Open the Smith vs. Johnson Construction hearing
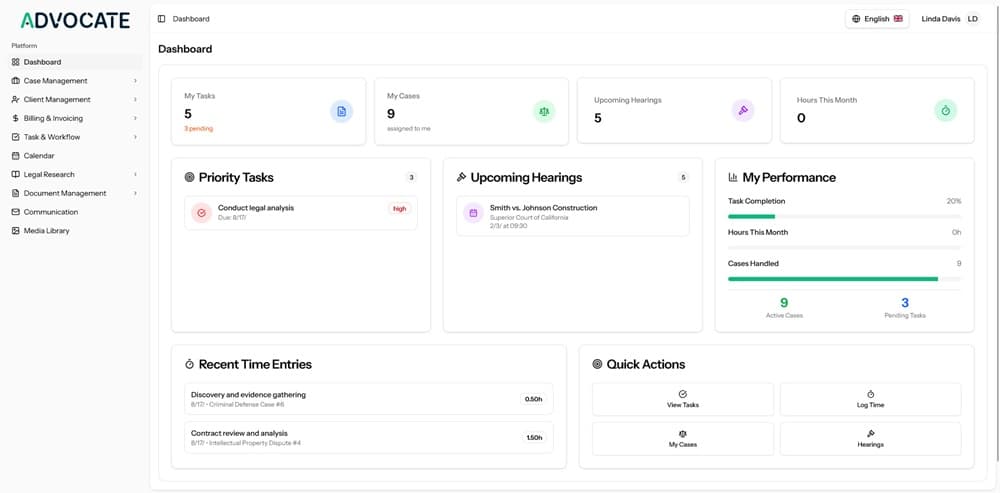Image resolution: width=1000 pixels, height=493 pixels. [572, 215]
